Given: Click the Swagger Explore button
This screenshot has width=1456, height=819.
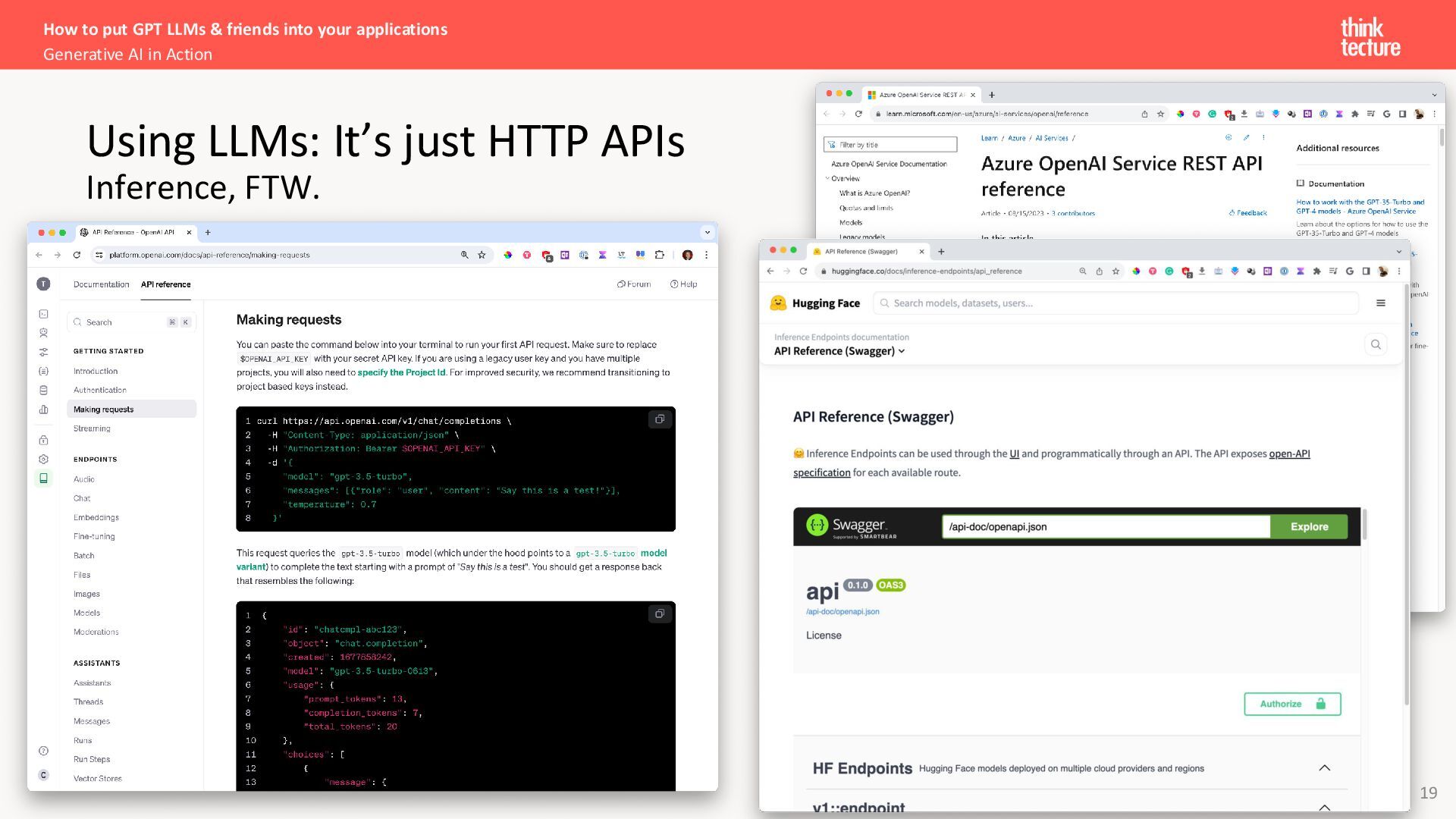Looking at the screenshot, I should [x=1309, y=526].
